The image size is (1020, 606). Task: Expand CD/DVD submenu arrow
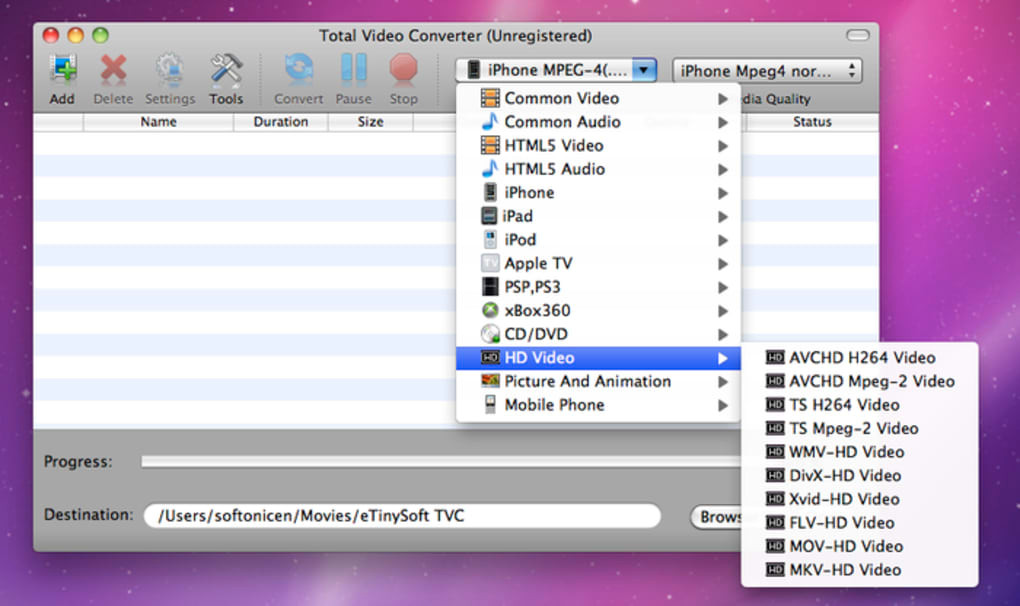tap(723, 334)
